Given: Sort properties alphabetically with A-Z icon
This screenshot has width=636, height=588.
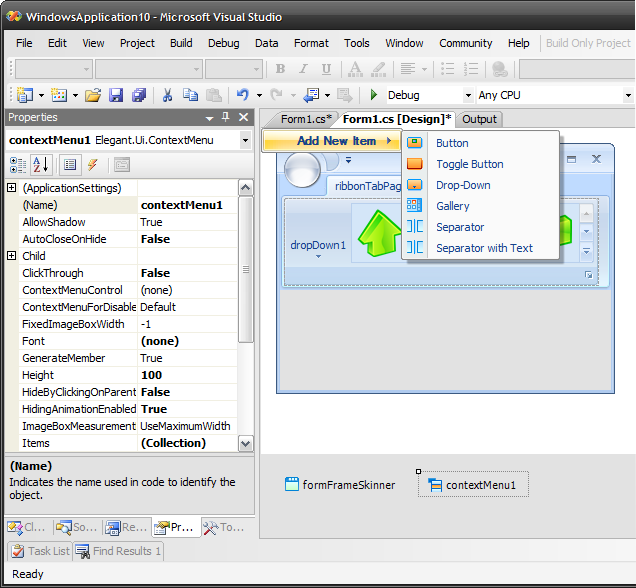Looking at the screenshot, I should 41,165.
